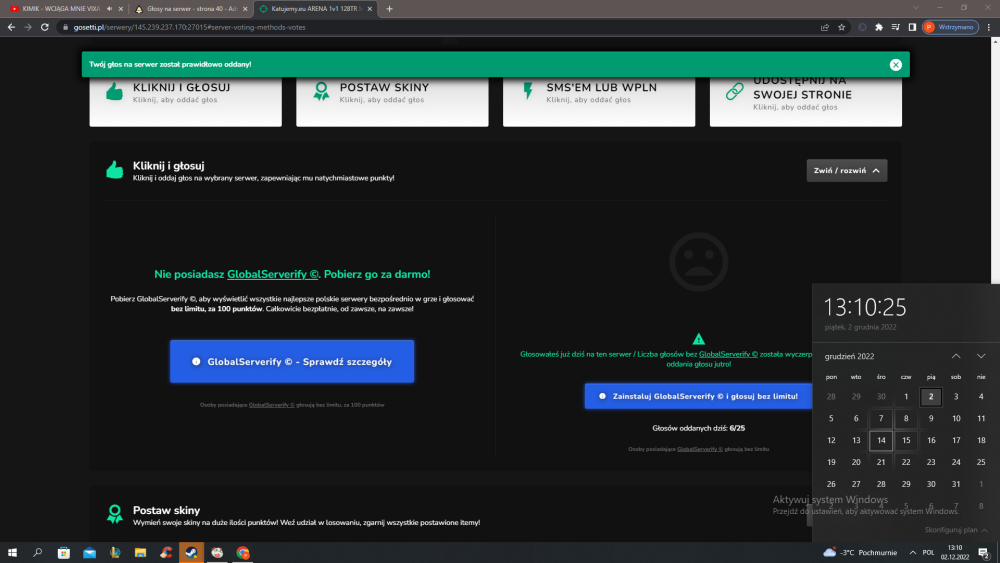Share this page from address bar
The height and width of the screenshot is (563, 1000).
click(x=825, y=27)
